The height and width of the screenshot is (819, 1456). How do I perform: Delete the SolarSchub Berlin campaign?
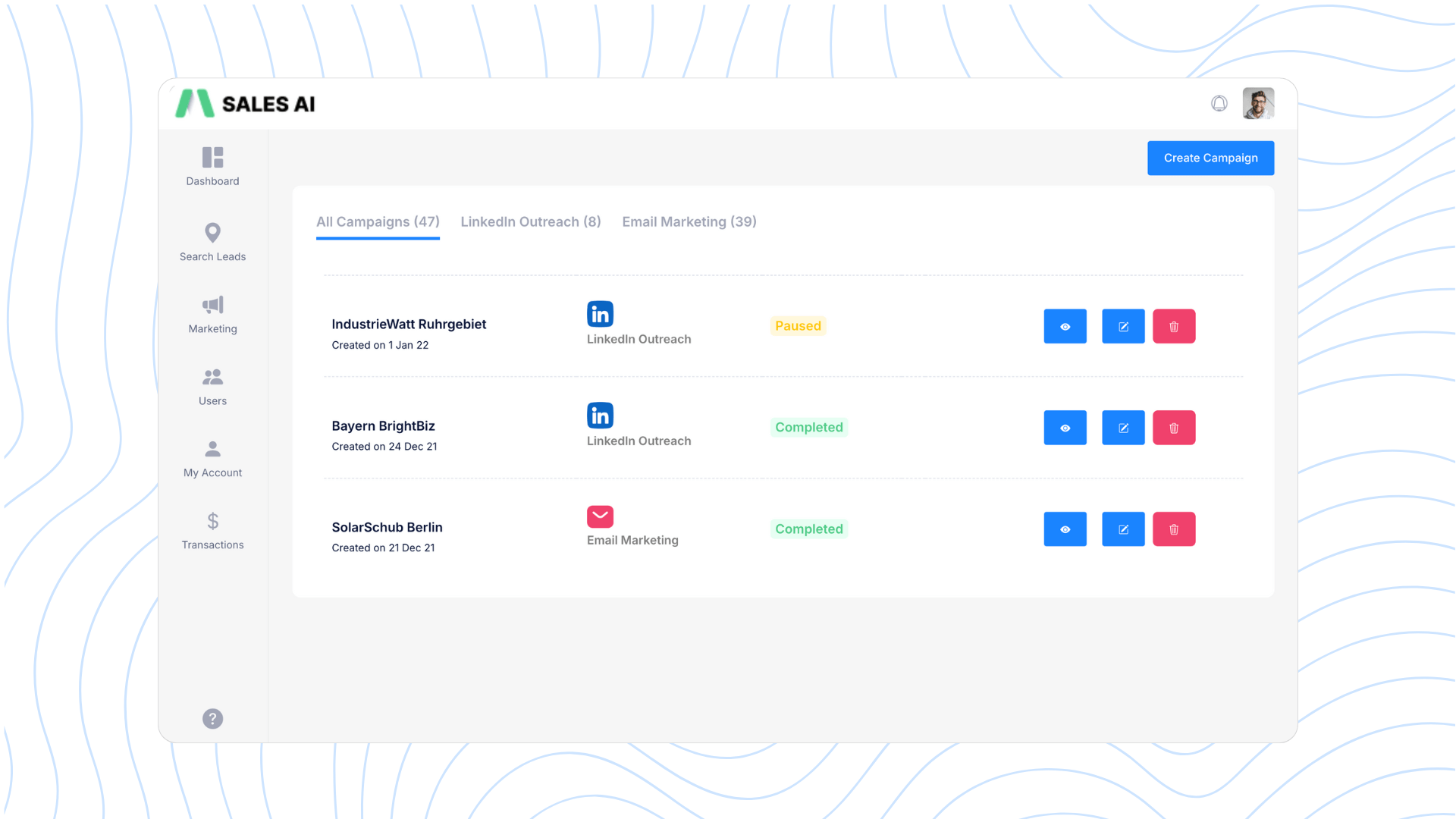click(x=1173, y=529)
